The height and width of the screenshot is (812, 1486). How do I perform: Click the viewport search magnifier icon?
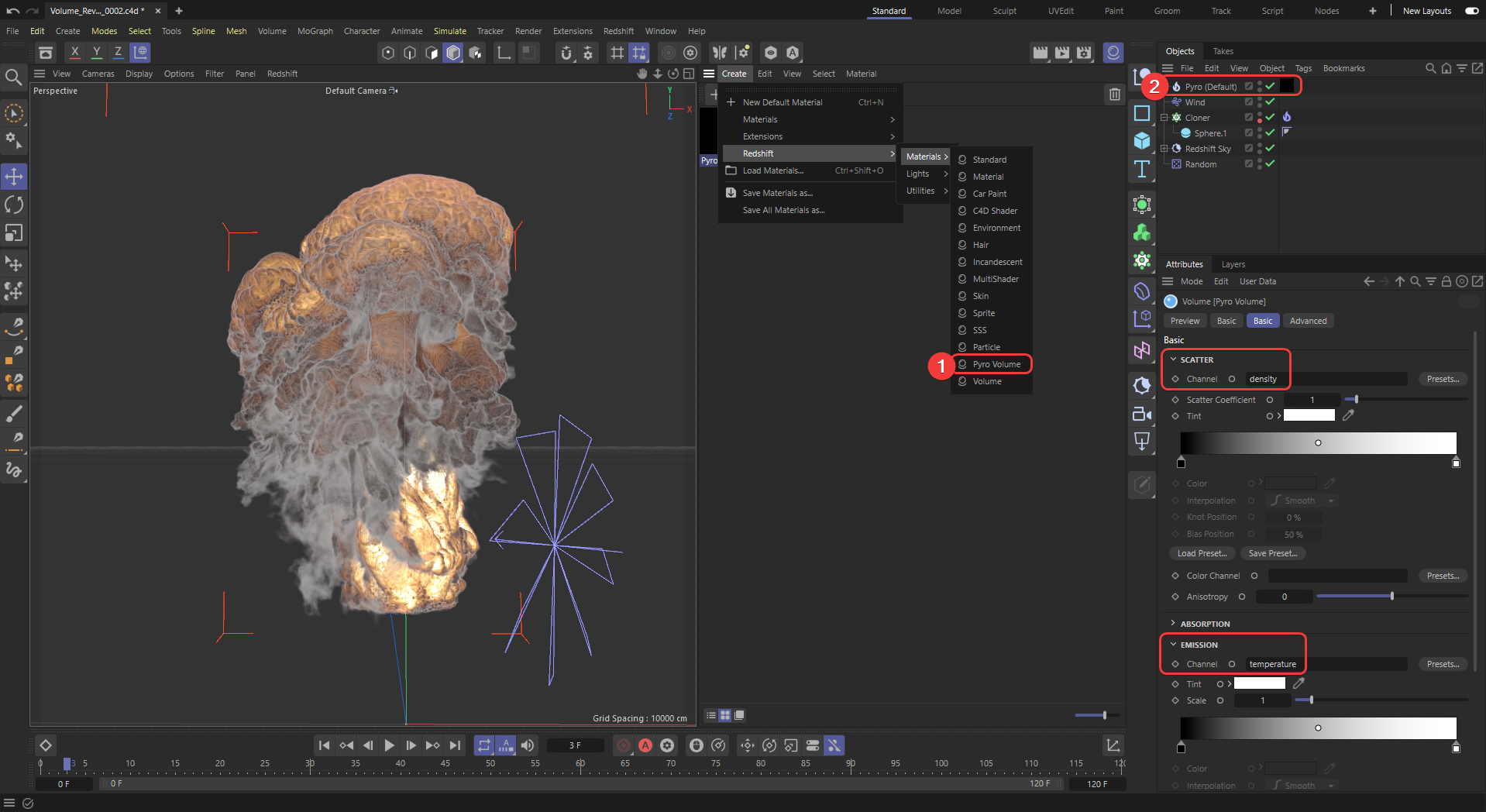(13, 77)
